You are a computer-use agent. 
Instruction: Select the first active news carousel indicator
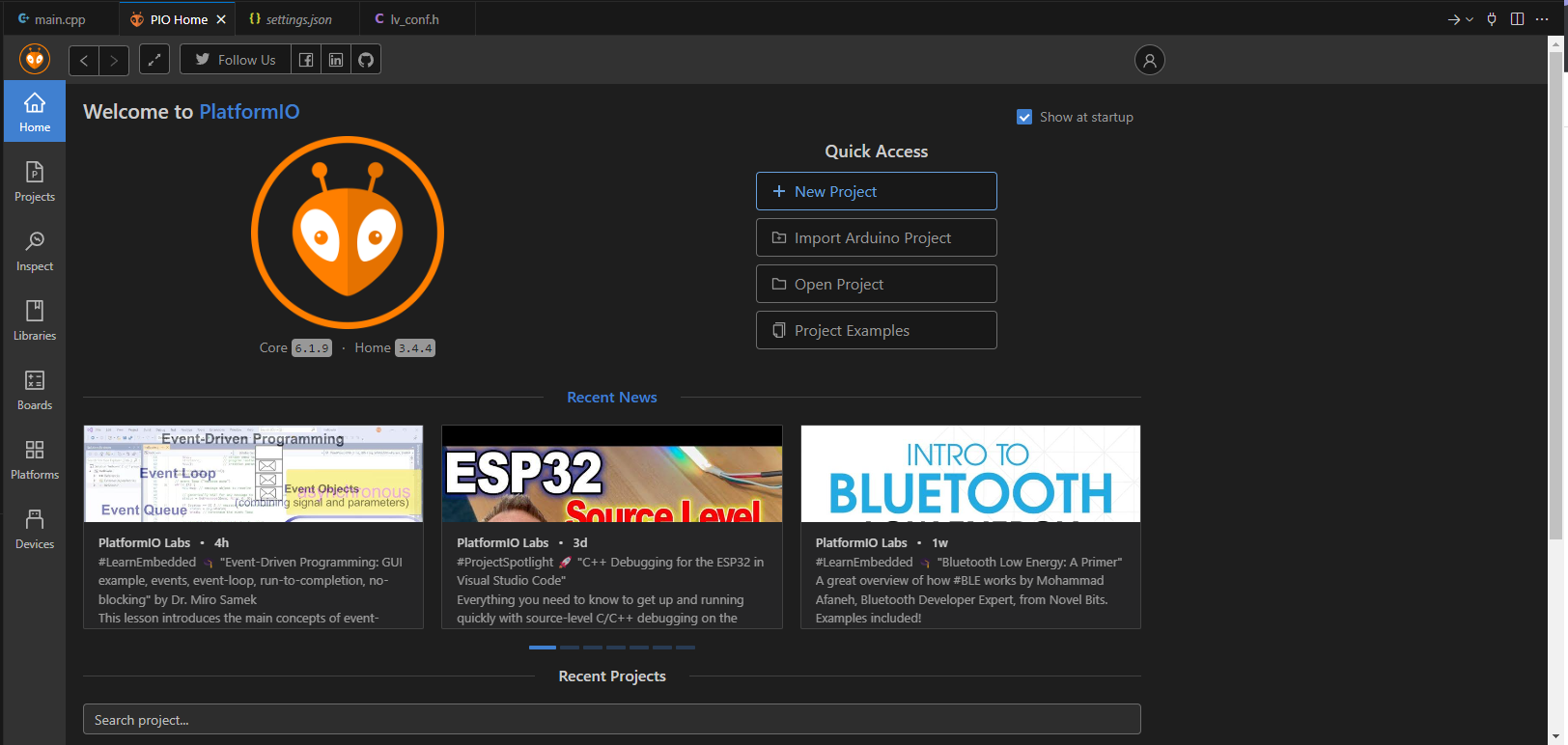pos(543,648)
